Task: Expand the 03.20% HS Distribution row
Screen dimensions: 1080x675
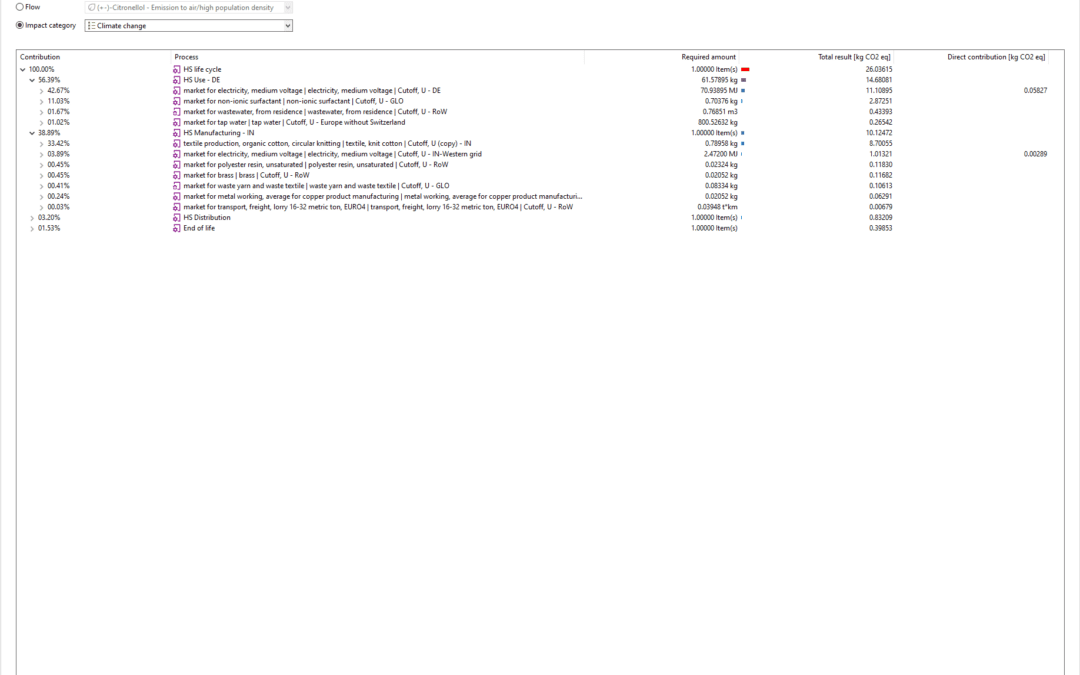Action: [32, 218]
